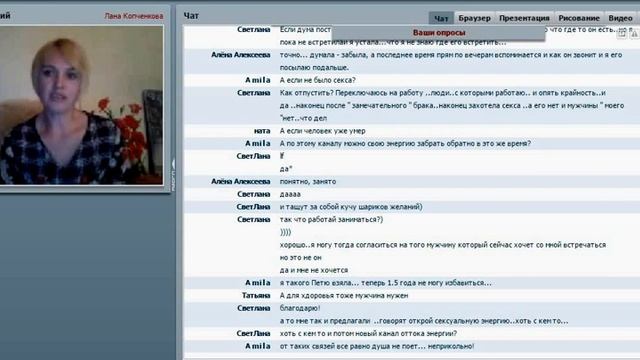Select message 'хоть с кем то и потом новый канал оттока энергии?'
640x360 pixels.
tap(368, 333)
